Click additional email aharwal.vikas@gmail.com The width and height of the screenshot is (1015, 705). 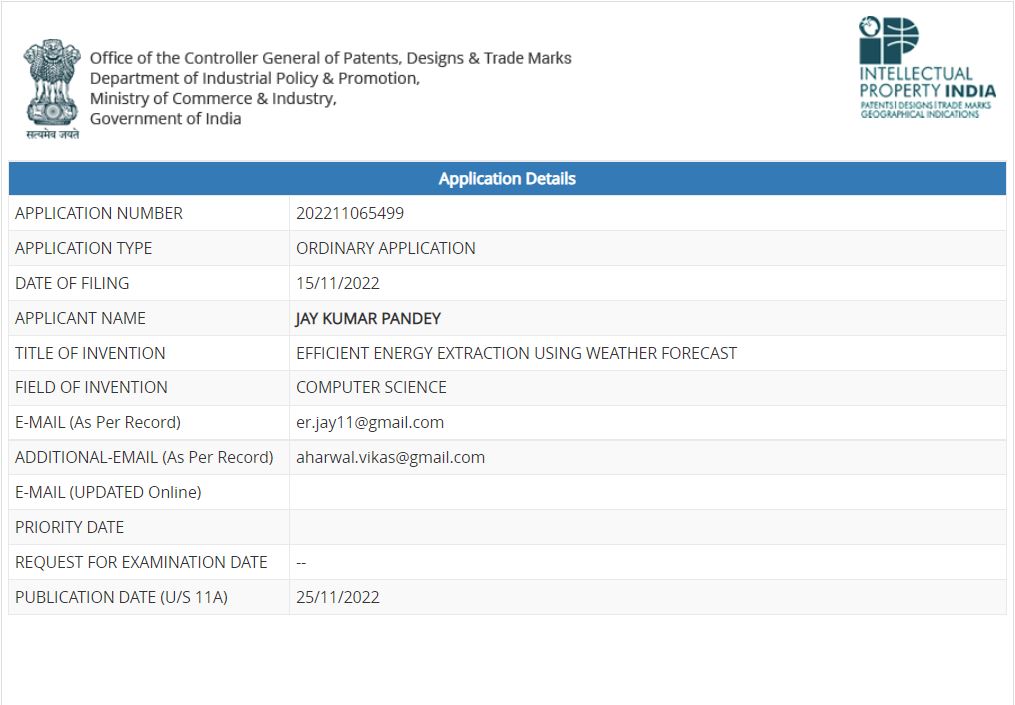click(x=390, y=457)
